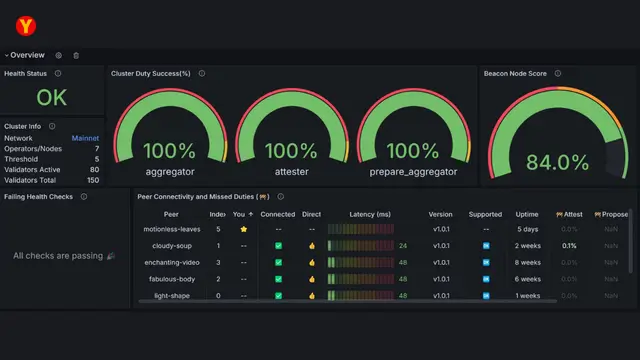The height and width of the screenshot is (360, 640).
Task: Click cloudy-soup direct thumbs-up icon
Action: [312, 246]
